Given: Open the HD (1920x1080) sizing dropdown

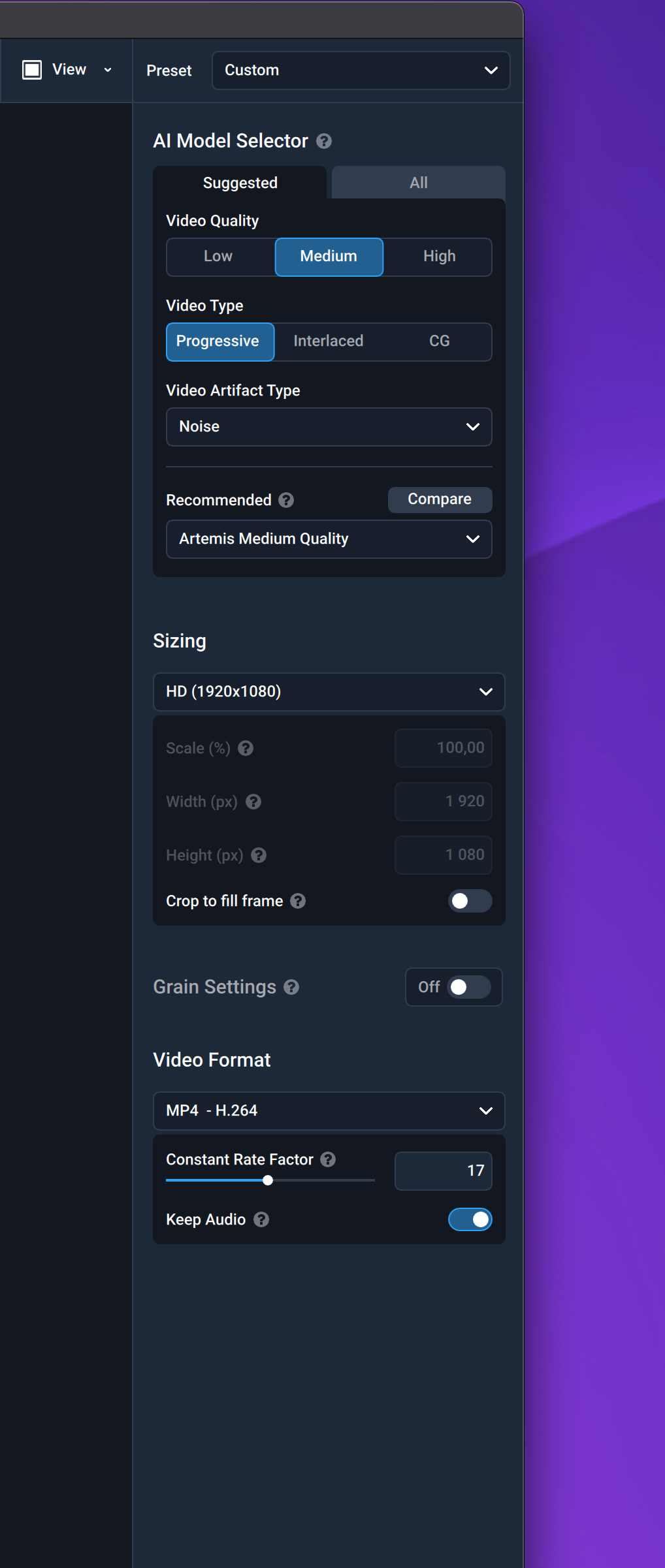Looking at the screenshot, I should click(x=329, y=692).
